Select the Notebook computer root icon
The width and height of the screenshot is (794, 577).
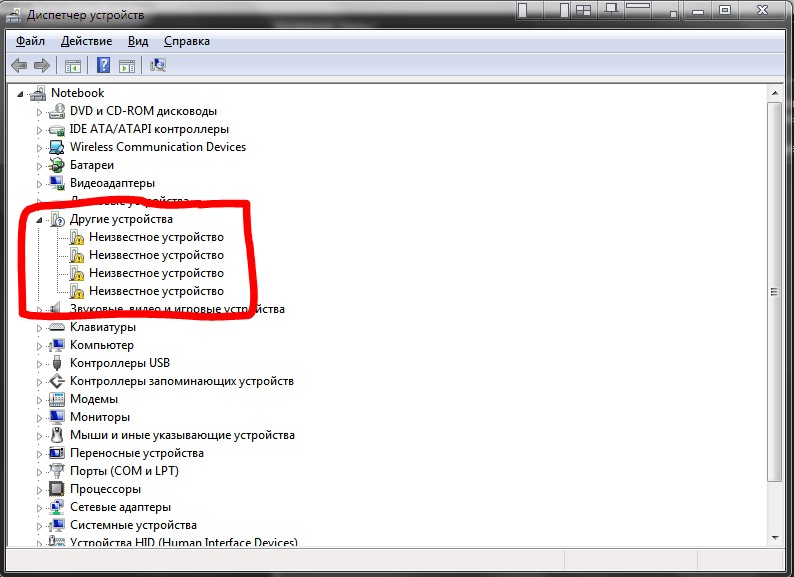pos(38,93)
